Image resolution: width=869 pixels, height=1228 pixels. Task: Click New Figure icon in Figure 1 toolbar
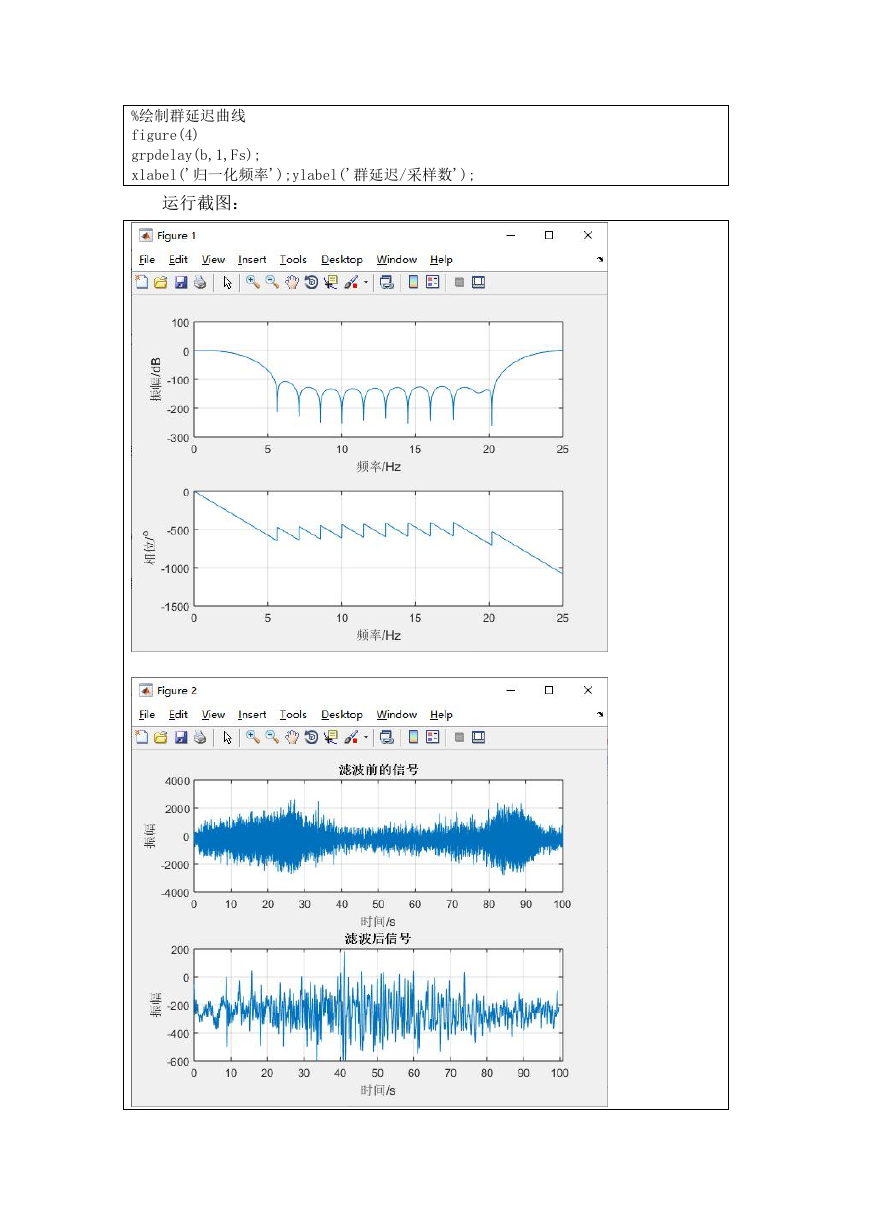click(141, 283)
